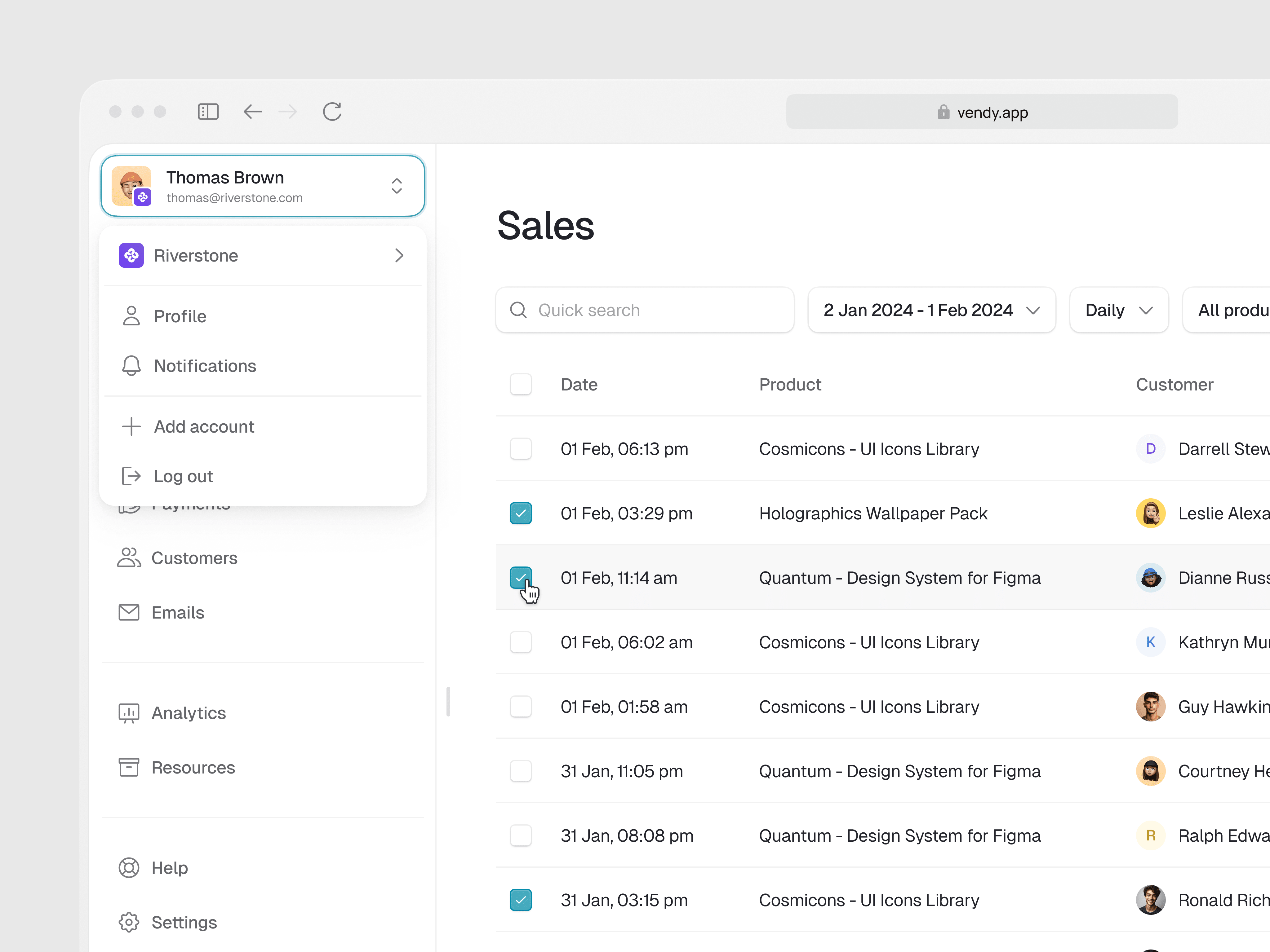Image resolution: width=1270 pixels, height=952 pixels.
Task: Click Guy Hawkins' avatar photo
Action: [1151, 706]
